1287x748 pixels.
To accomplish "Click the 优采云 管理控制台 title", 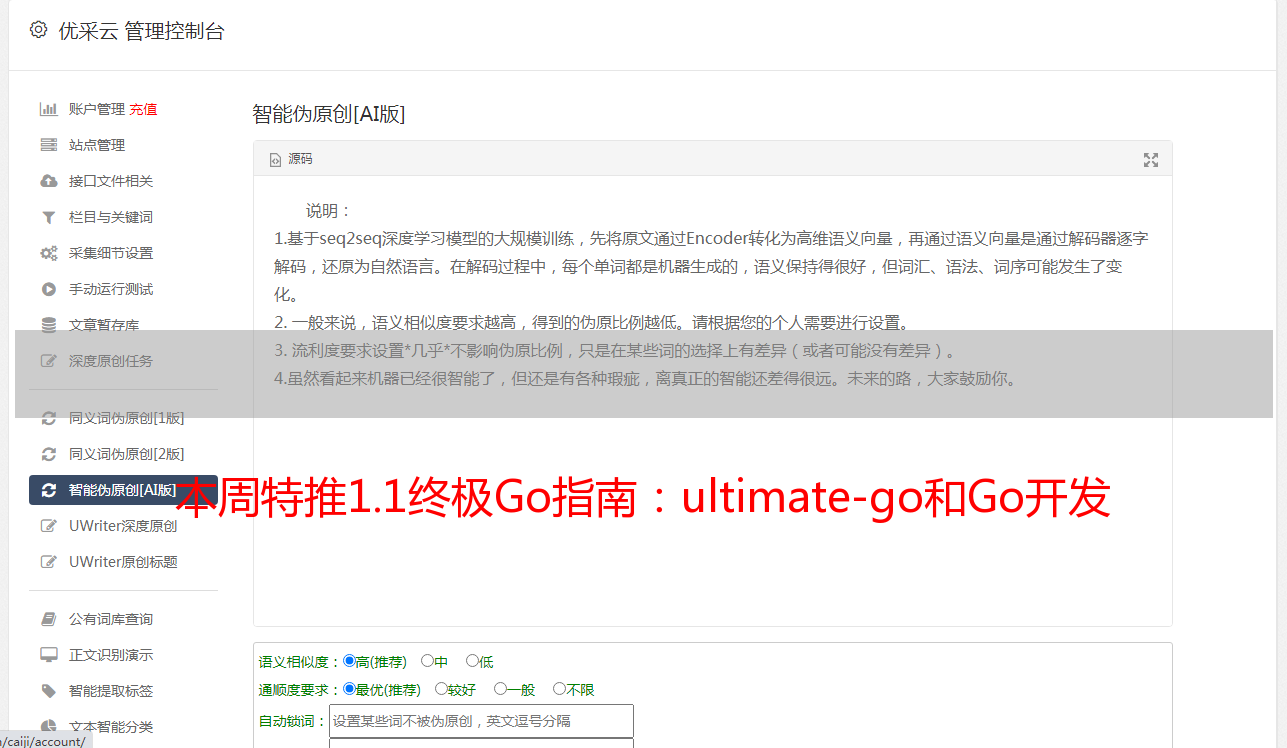I will 142,31.
